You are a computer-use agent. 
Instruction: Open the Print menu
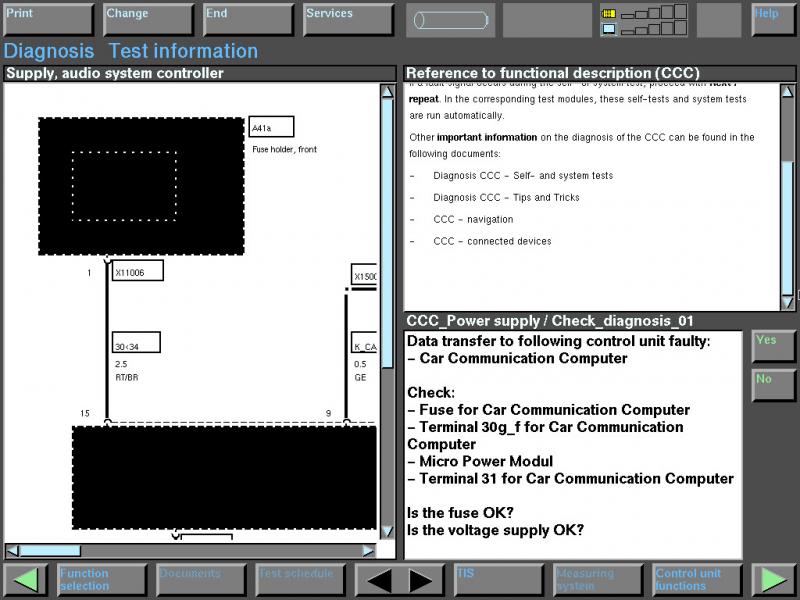click(48, 20)
